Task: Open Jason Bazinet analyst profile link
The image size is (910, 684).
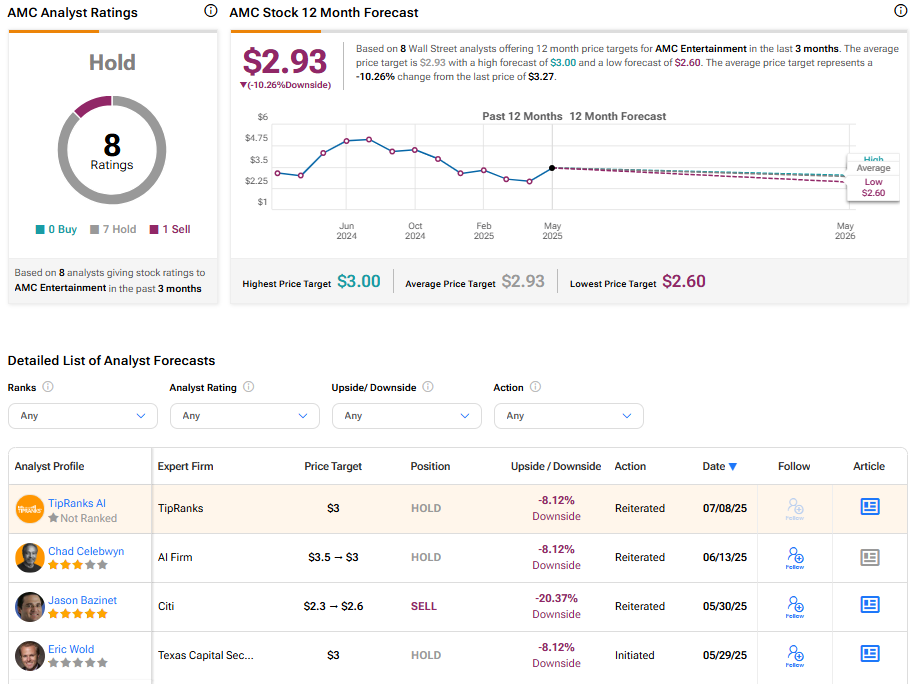Action: [x=82, y=600]
